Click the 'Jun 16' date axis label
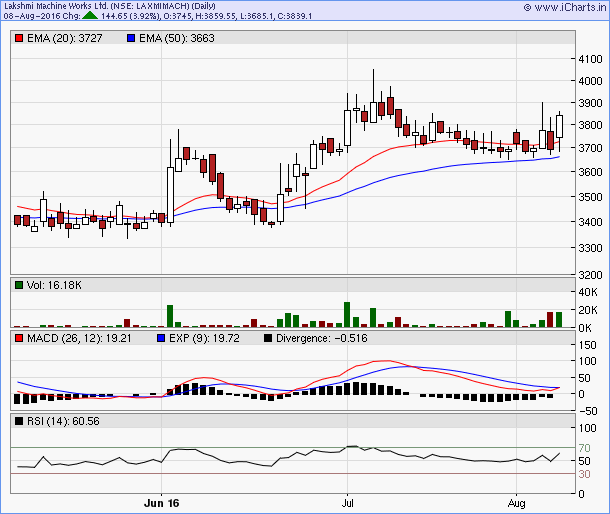Screen dimensions: 610x514 [161, 503]
